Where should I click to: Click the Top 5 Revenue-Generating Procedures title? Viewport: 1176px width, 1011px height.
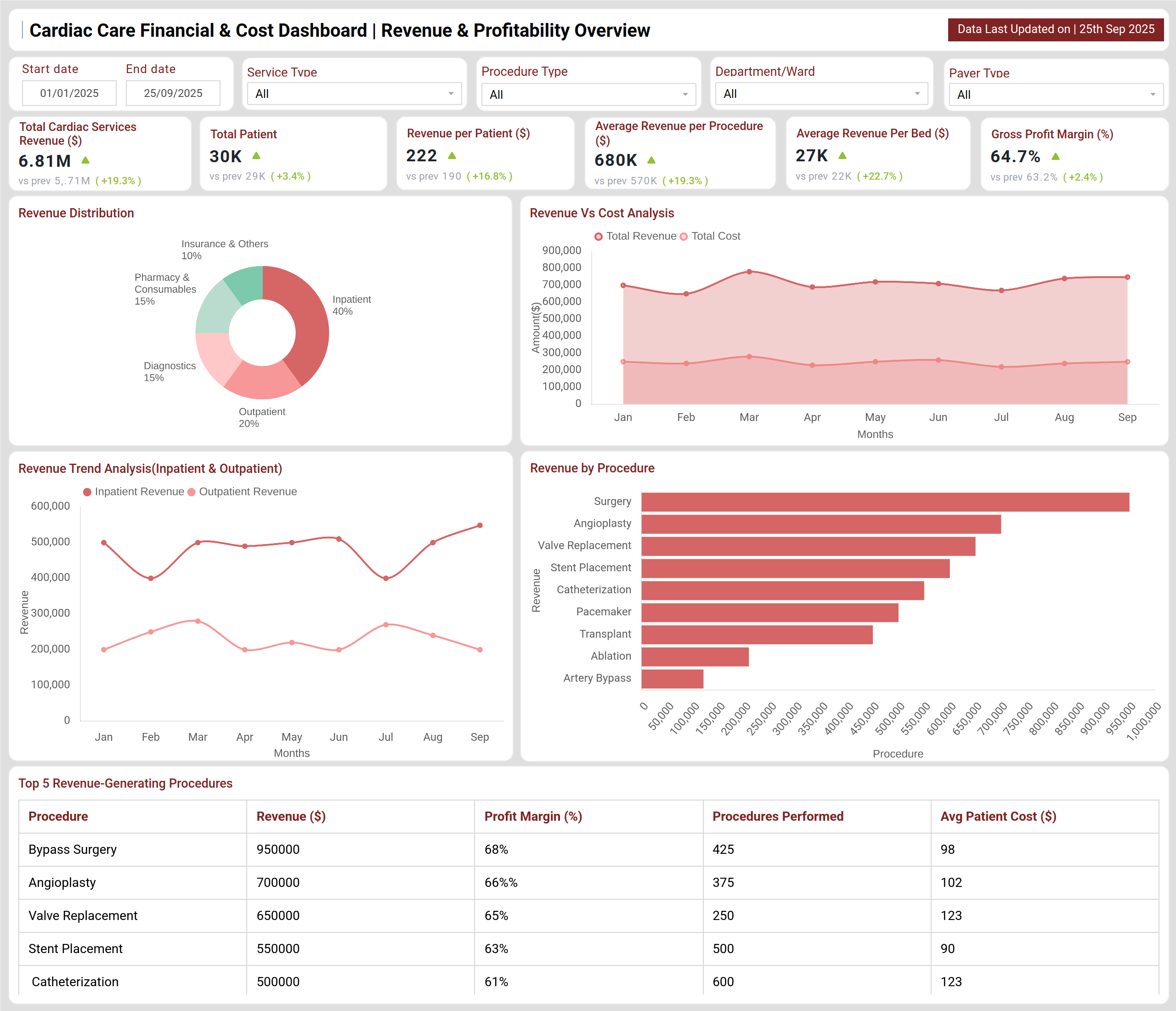tap(125, 784)
